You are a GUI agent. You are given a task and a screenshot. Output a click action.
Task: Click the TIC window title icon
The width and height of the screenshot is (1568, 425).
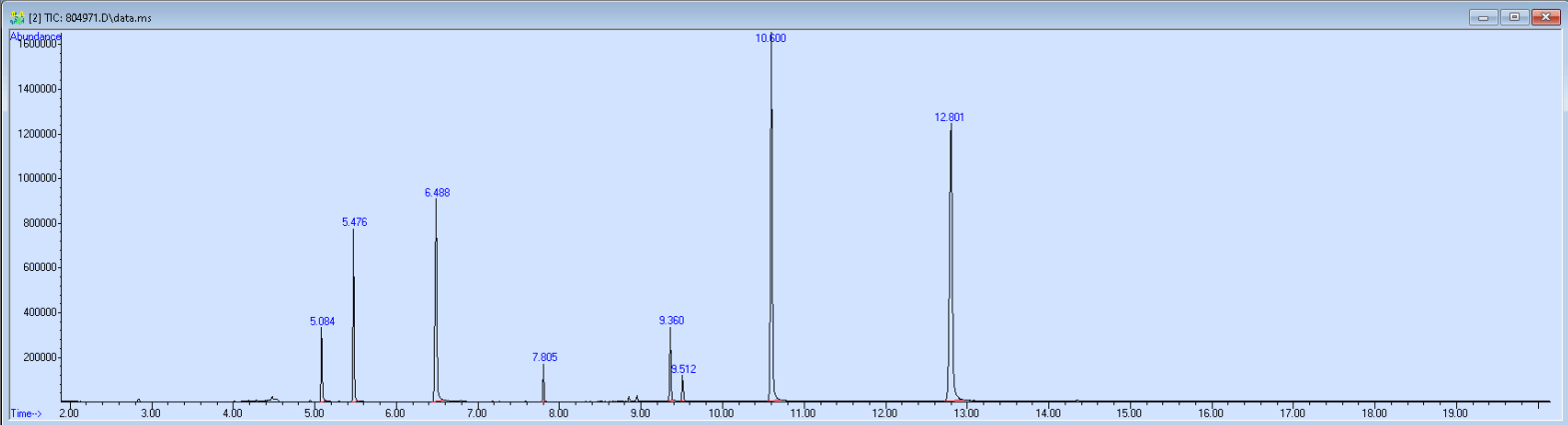click(x=17, y=17)
